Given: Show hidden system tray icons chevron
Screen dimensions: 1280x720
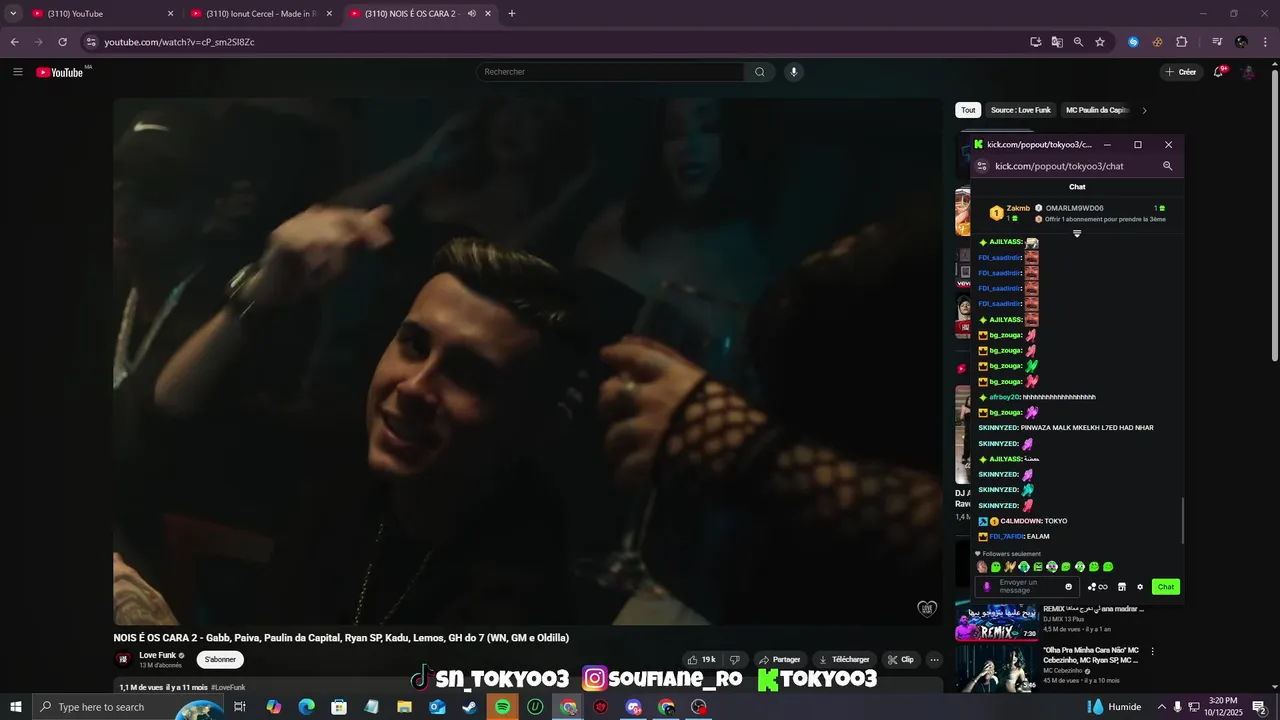Looking at the screenshot, I should pyautogui.click(x=1161, y=707).
